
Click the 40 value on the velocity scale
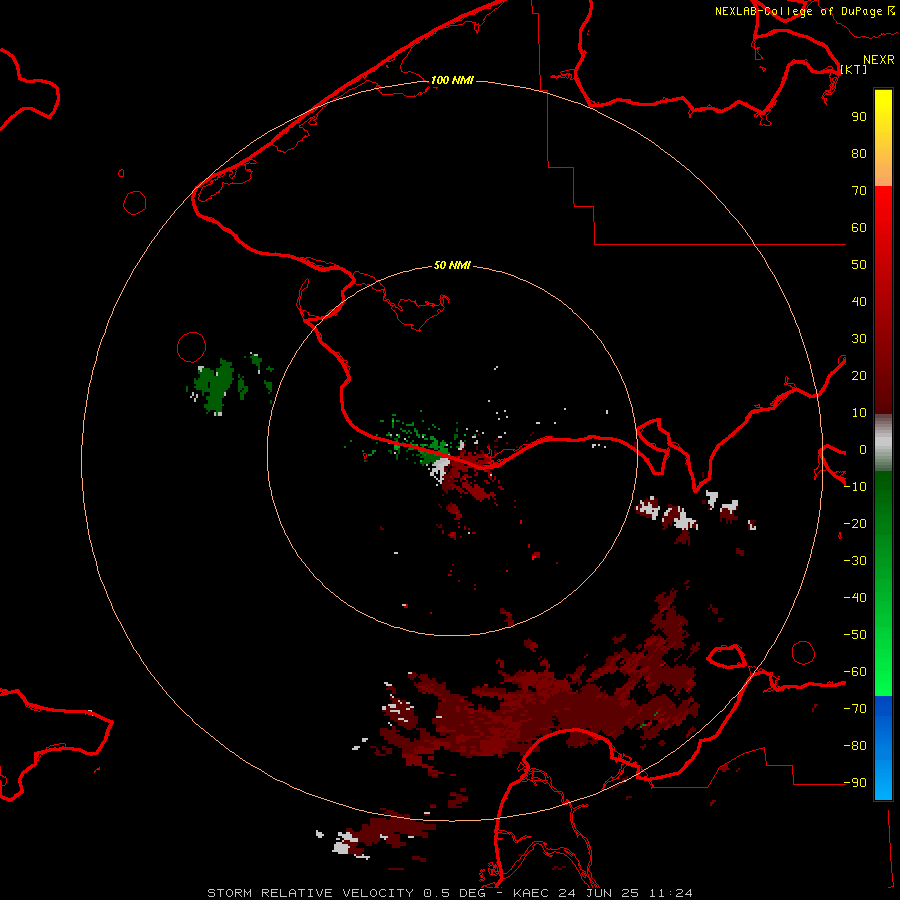[859, 301]
